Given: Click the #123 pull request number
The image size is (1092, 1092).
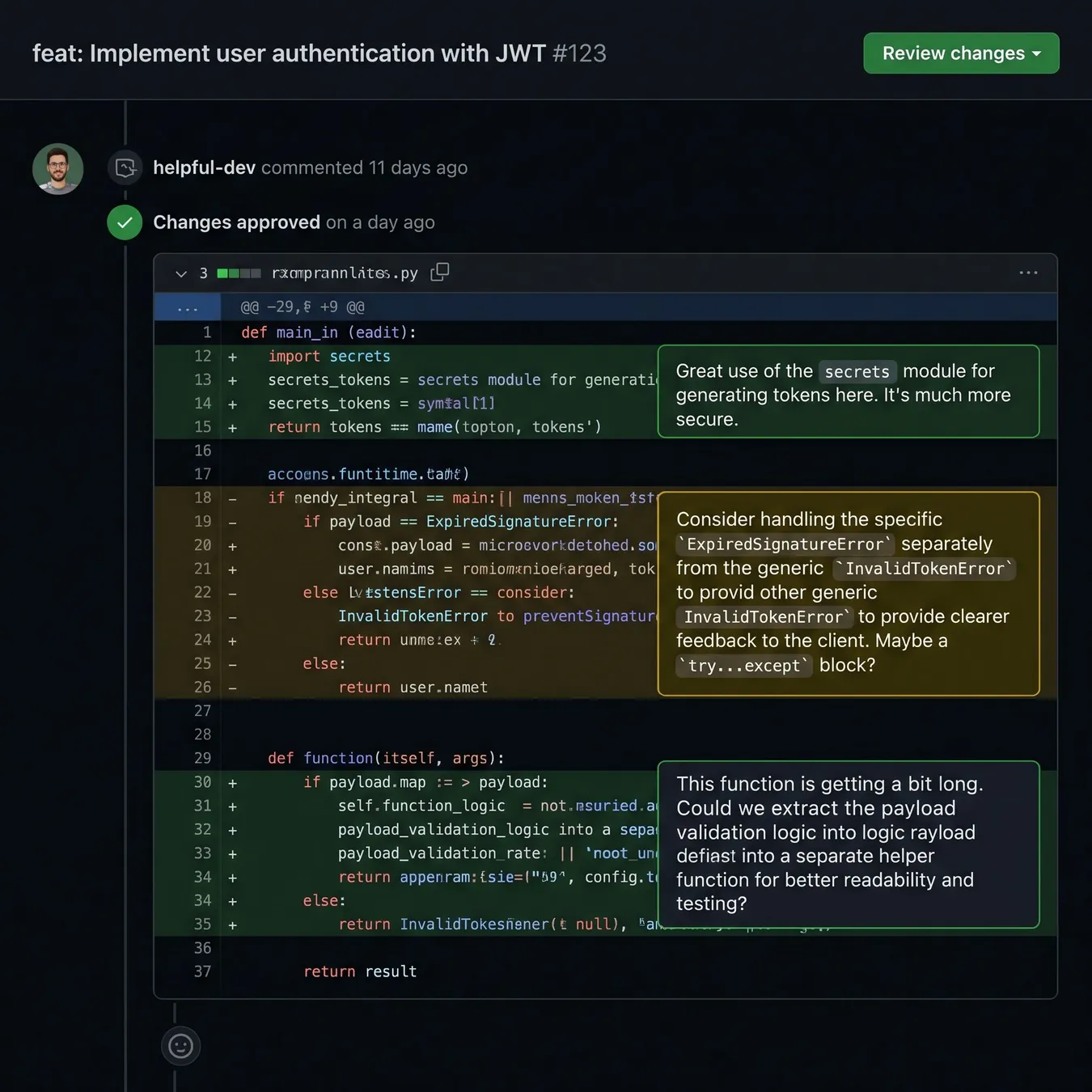Looking at the screenshot, I should 579,53.
